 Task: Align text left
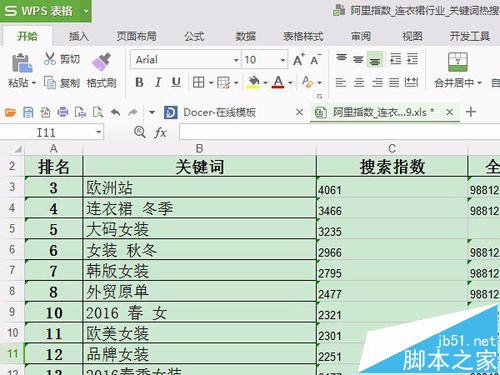click(x=341, y=82)
